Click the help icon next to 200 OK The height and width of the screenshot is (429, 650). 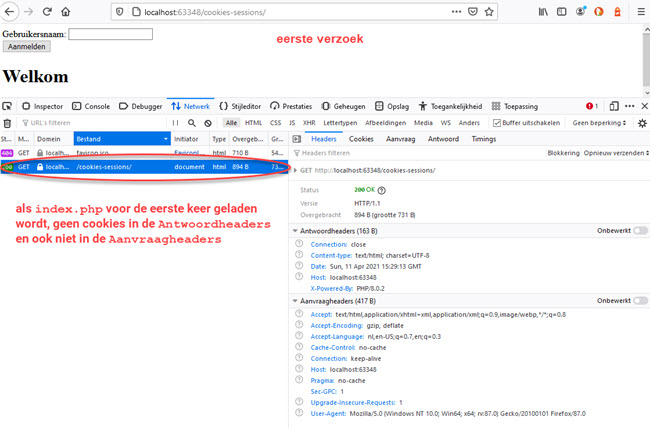(382, 189)
